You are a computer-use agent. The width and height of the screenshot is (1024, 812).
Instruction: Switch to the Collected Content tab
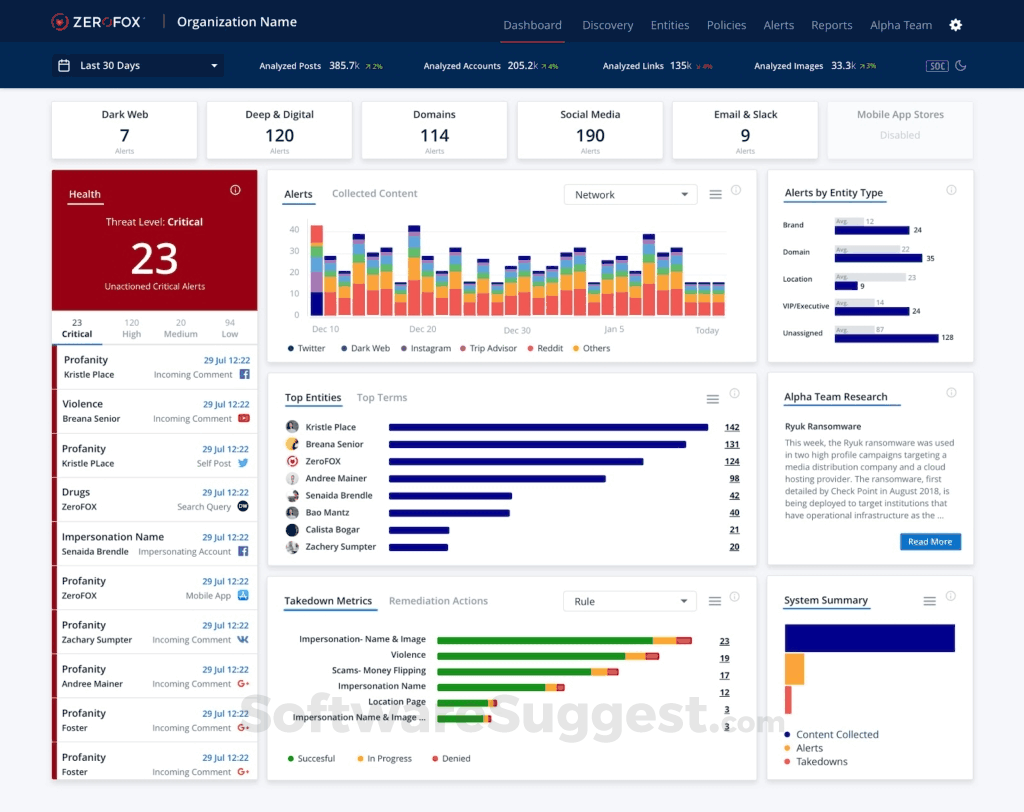point(374,193)
